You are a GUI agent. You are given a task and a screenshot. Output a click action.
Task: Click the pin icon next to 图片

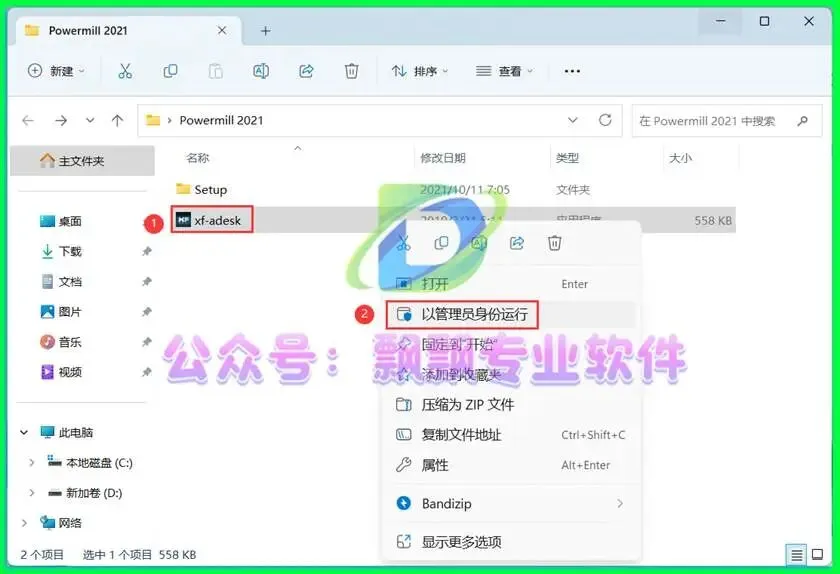[146, 311]
